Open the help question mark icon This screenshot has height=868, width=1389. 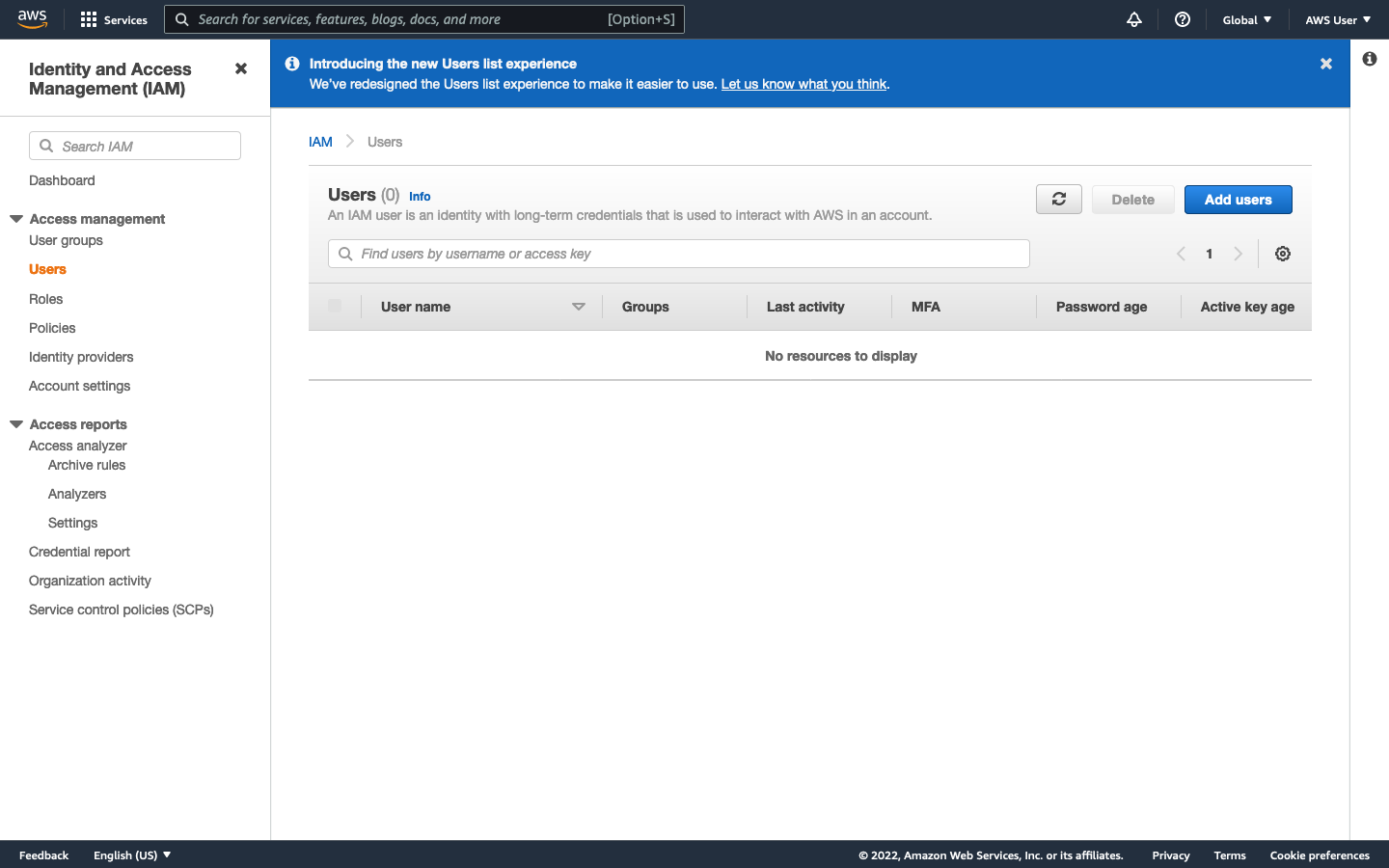tap(1182, 19)
